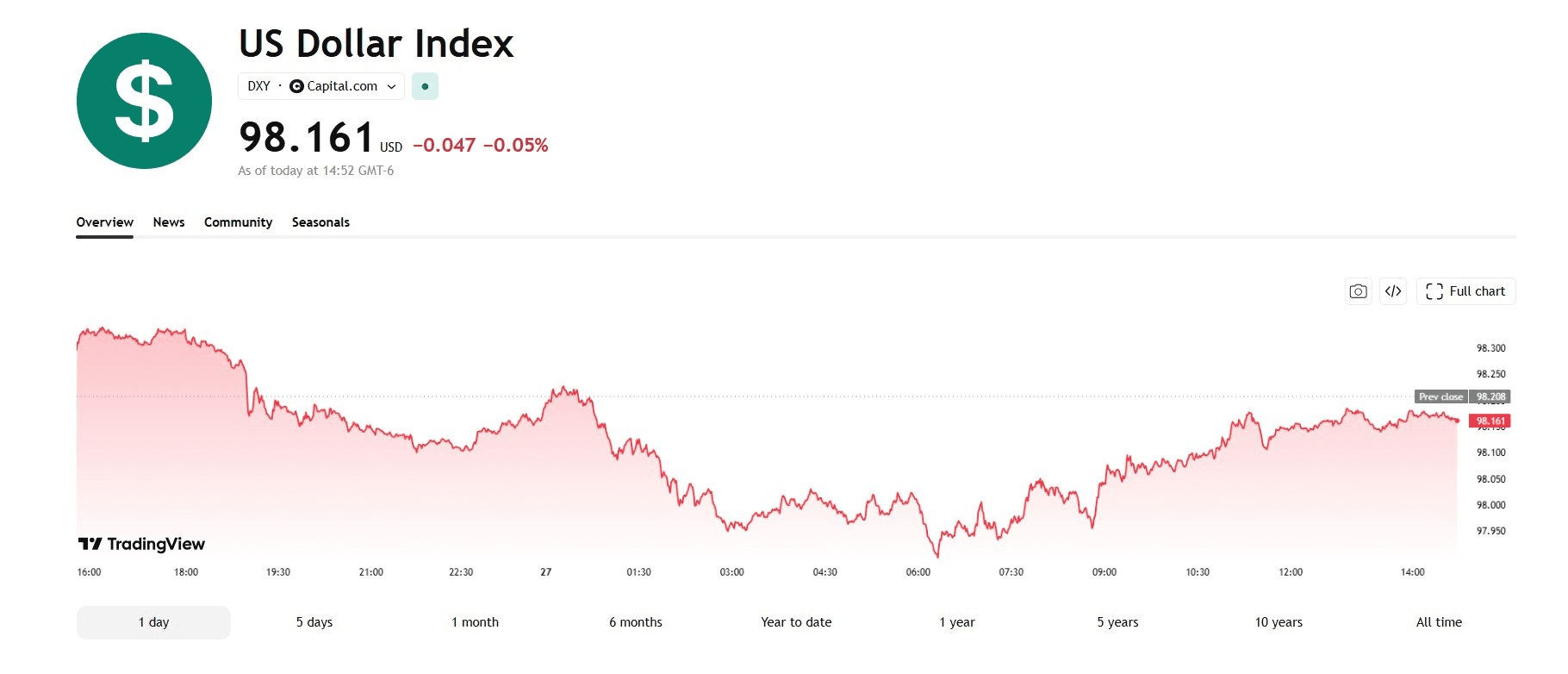Click the TradingView logo on chart

click(x=142, y=544)
